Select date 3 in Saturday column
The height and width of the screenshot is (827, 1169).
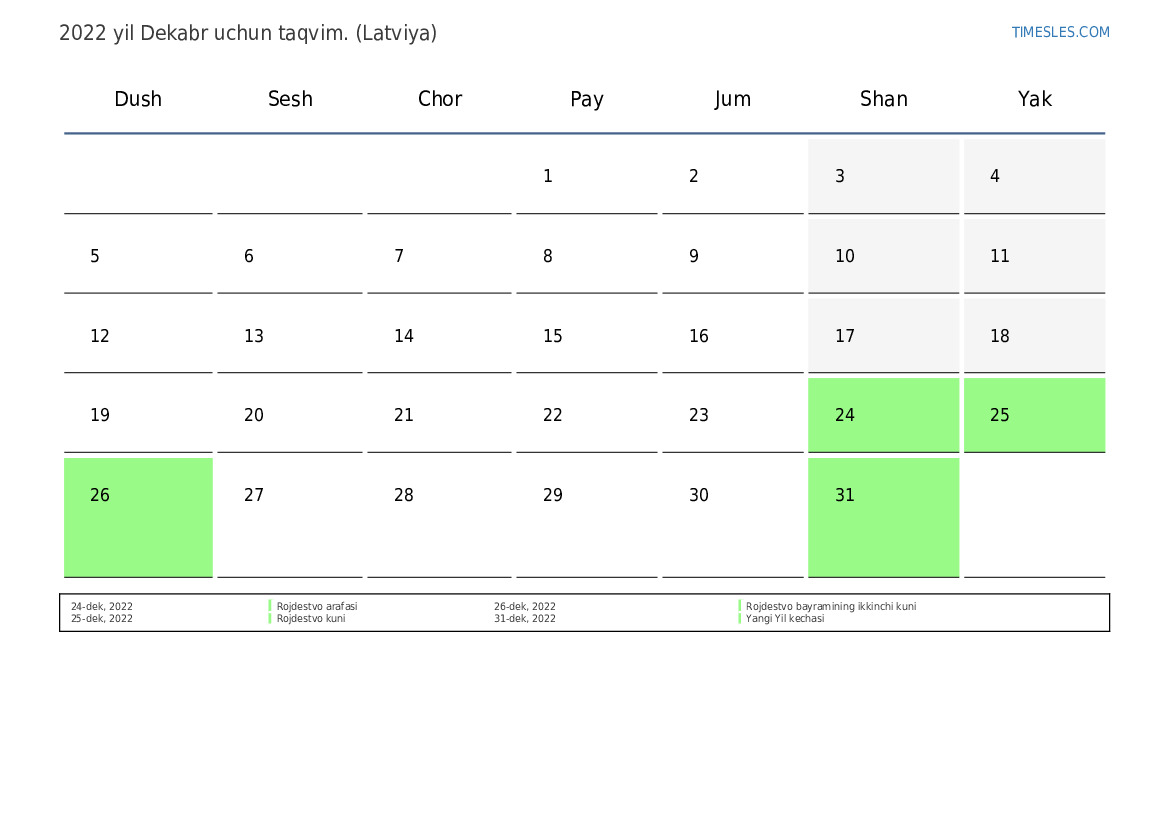pos(840,177)
